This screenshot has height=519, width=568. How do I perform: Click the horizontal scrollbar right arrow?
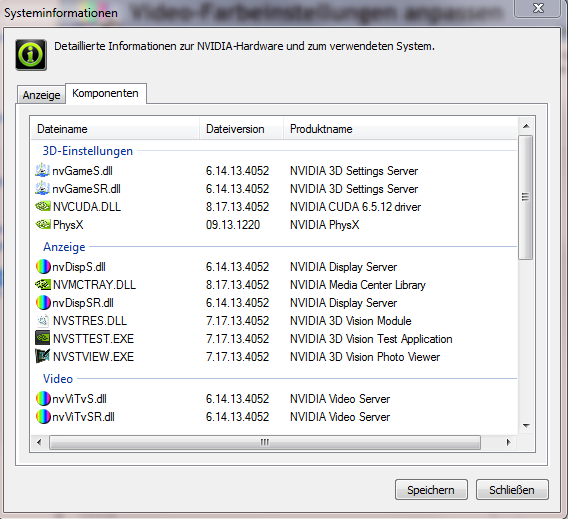[x=509, y=442]
